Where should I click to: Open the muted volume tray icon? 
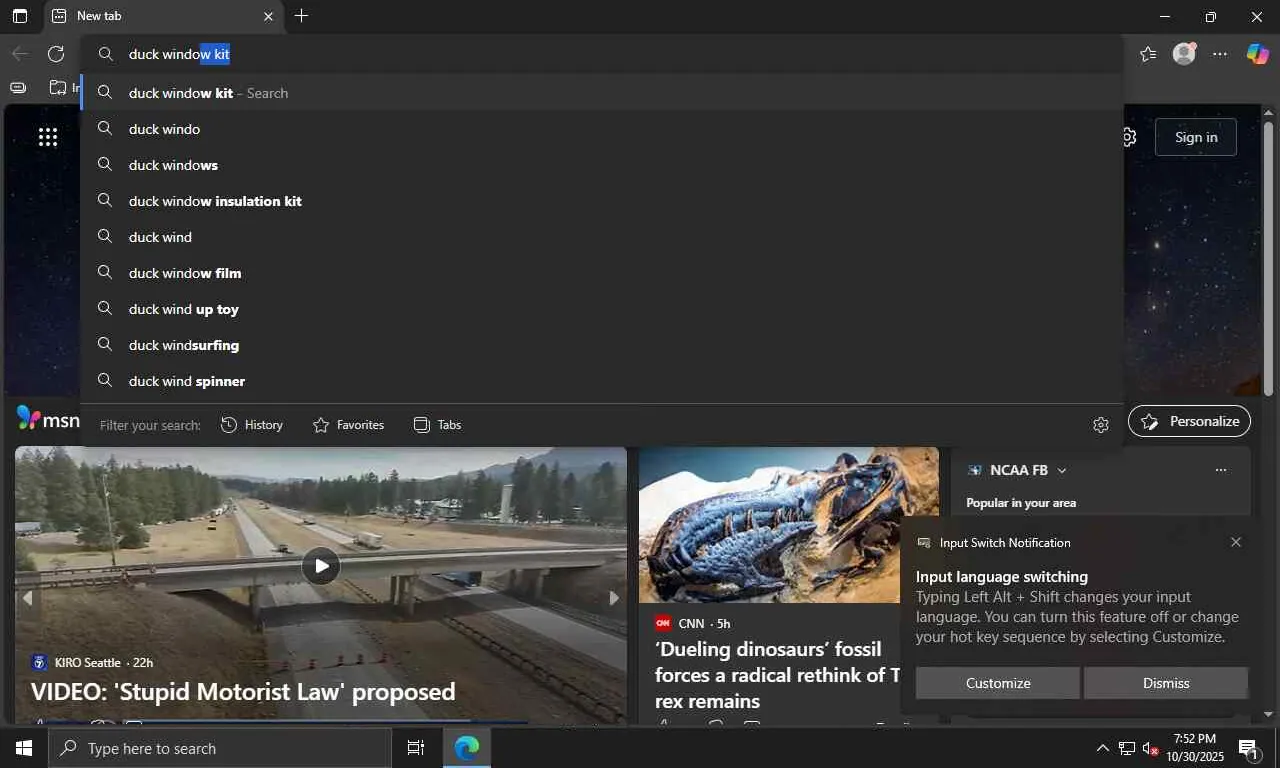point(1150,748)
